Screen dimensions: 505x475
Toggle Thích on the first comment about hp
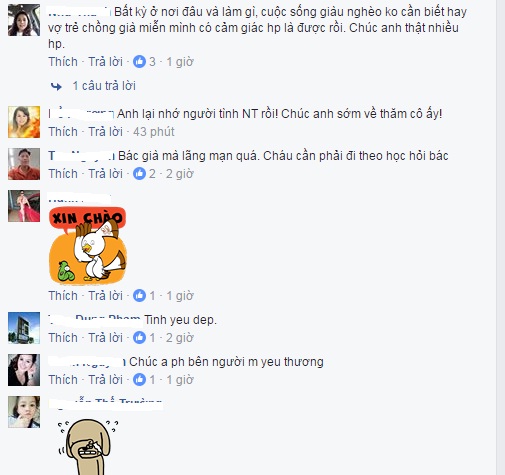pyautogui.click(x=63, y=62)
